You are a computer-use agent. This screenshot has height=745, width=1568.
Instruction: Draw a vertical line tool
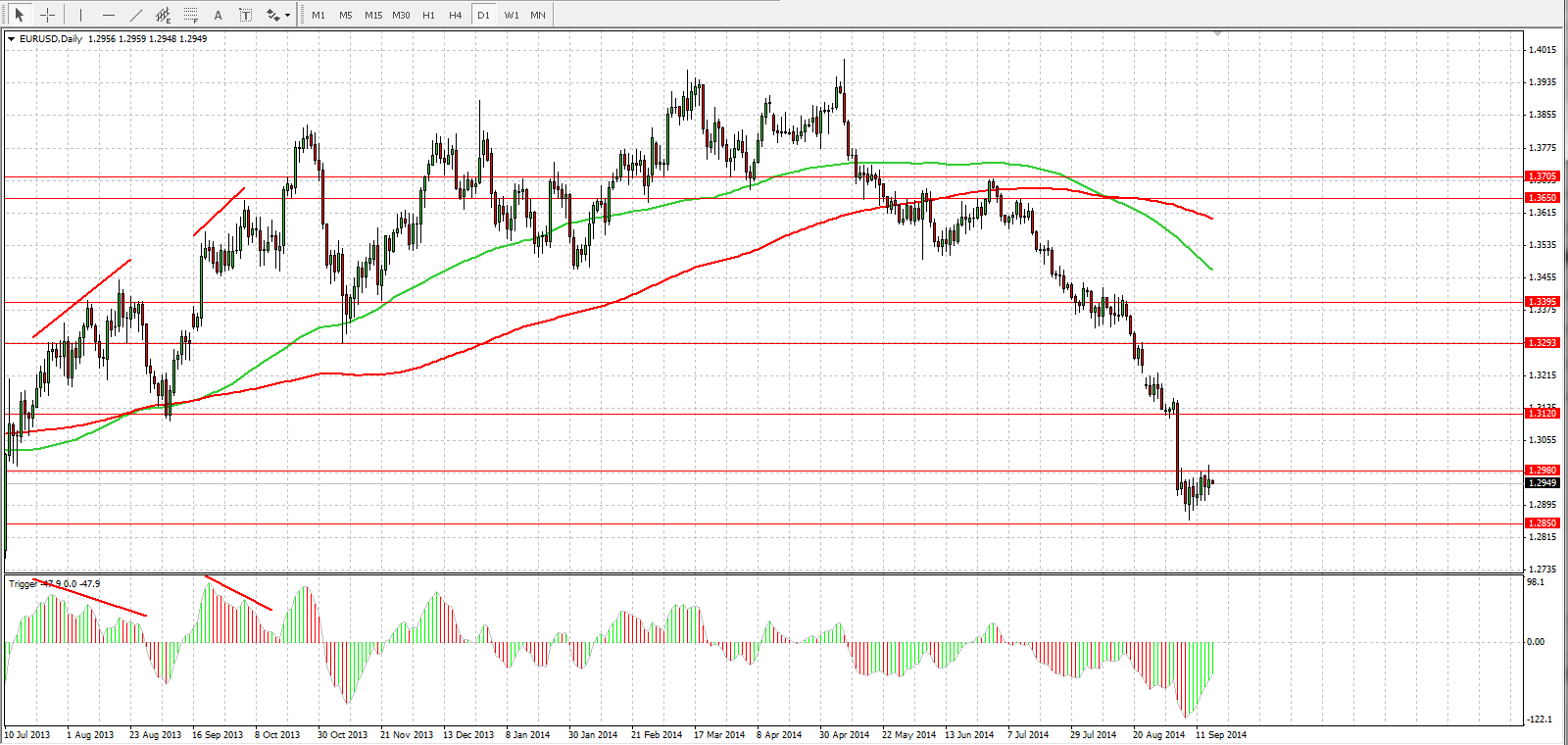pyautogui.click(x=80, y=15)
